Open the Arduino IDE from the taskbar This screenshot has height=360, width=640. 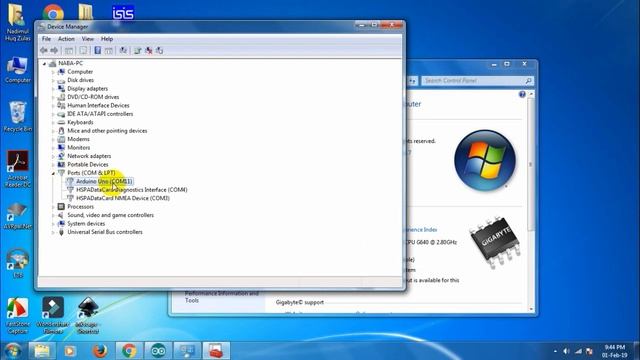click(x=158, y=351)
